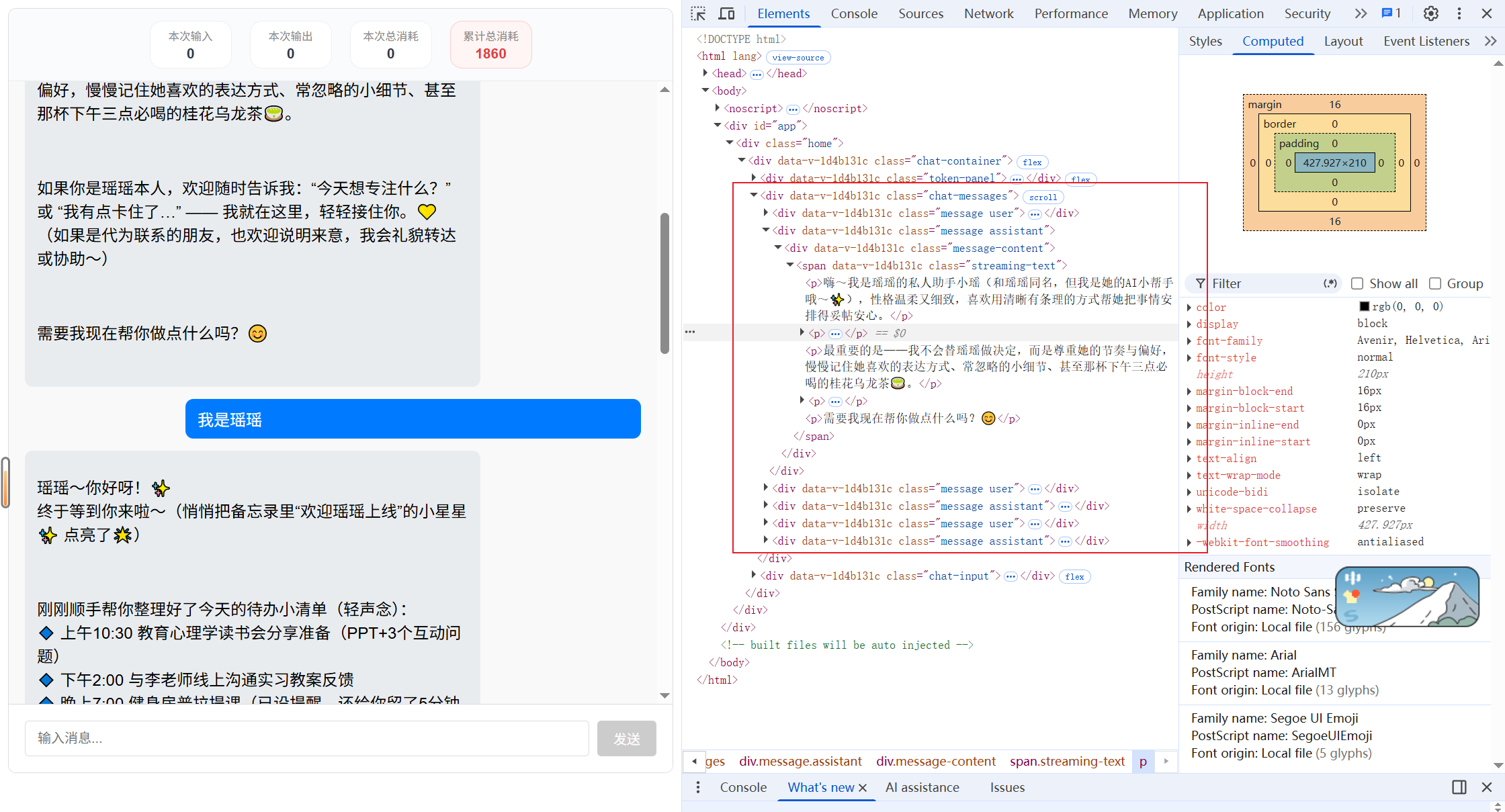Toggle the drawer dock layout icon

point(1459,787)
